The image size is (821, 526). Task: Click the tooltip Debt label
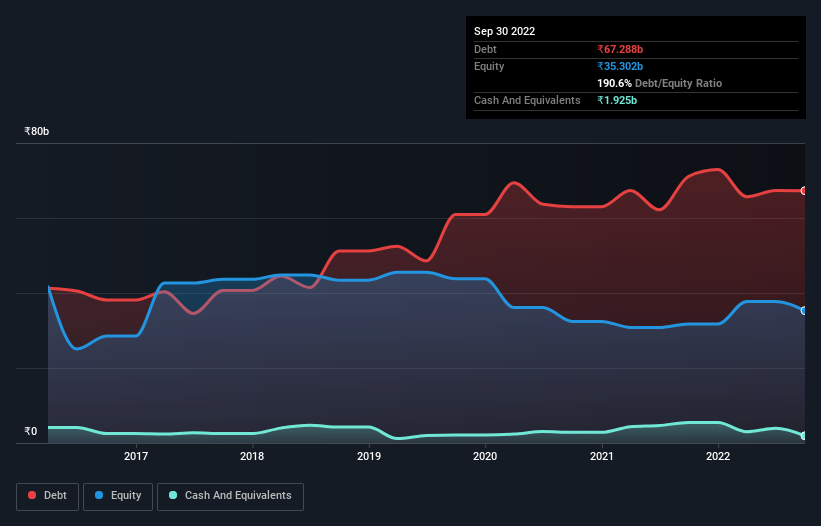tap(485, 49)
